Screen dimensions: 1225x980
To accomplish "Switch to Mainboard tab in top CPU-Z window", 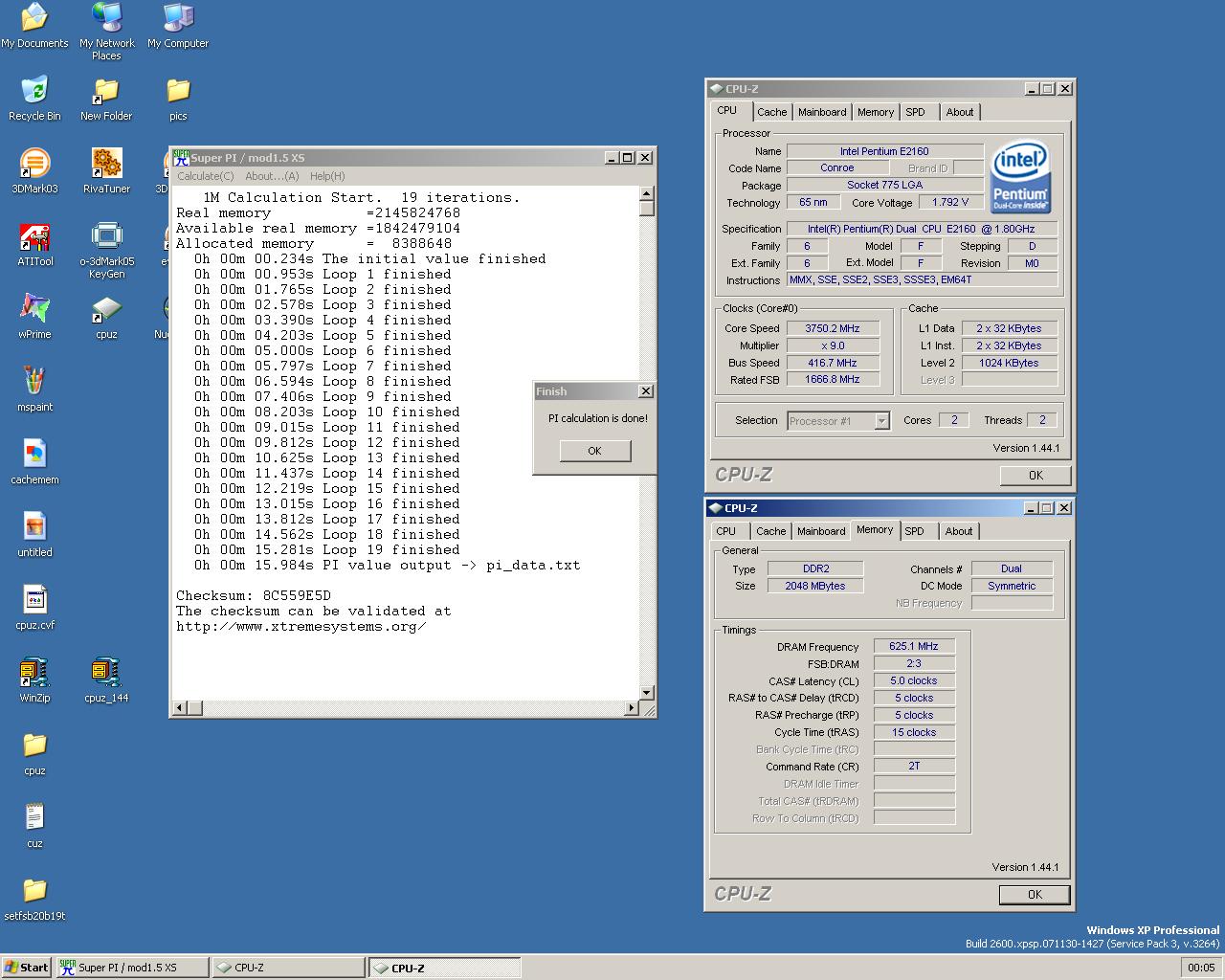I will (x=822, y=112).
